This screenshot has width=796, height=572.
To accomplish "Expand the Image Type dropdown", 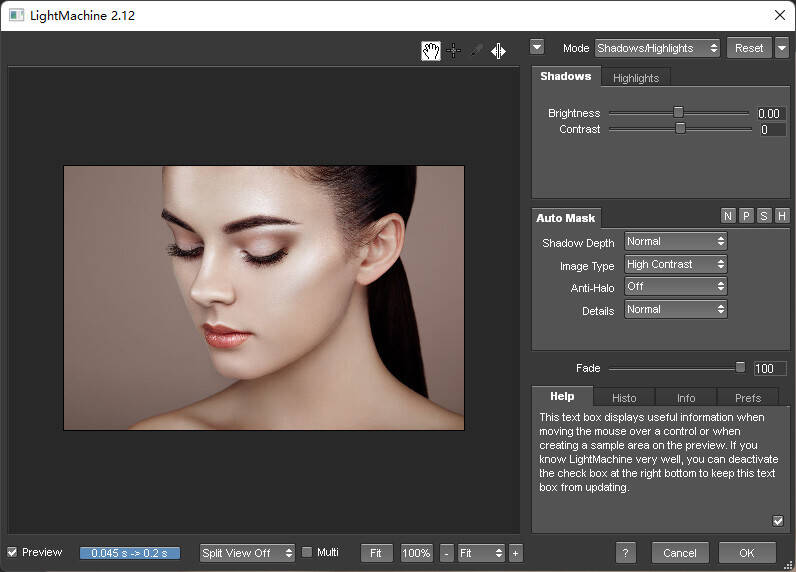I will coord(675,265).
